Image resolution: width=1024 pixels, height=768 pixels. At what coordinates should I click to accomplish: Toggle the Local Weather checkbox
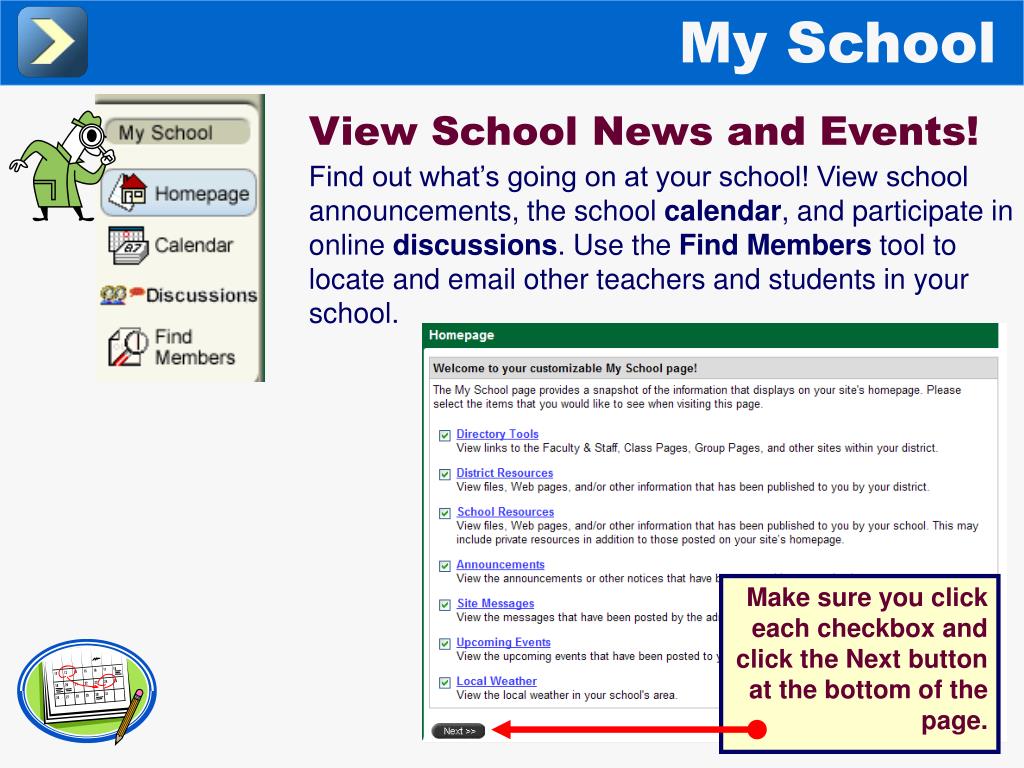(445, 683)
